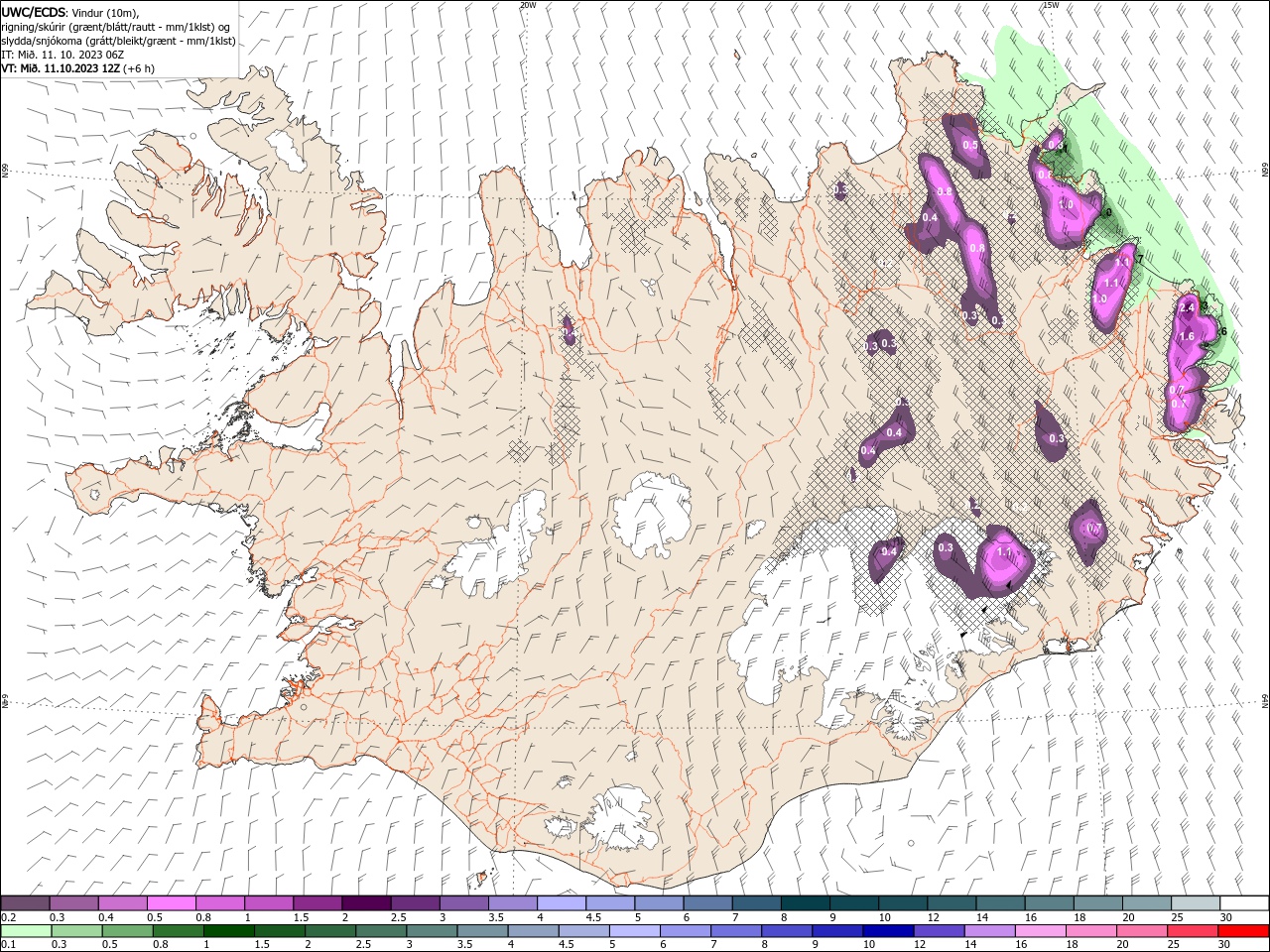Click the snow legend swatch labeled 1.5
Viewport: 1270px width, 952px height.
coord(317,903)
